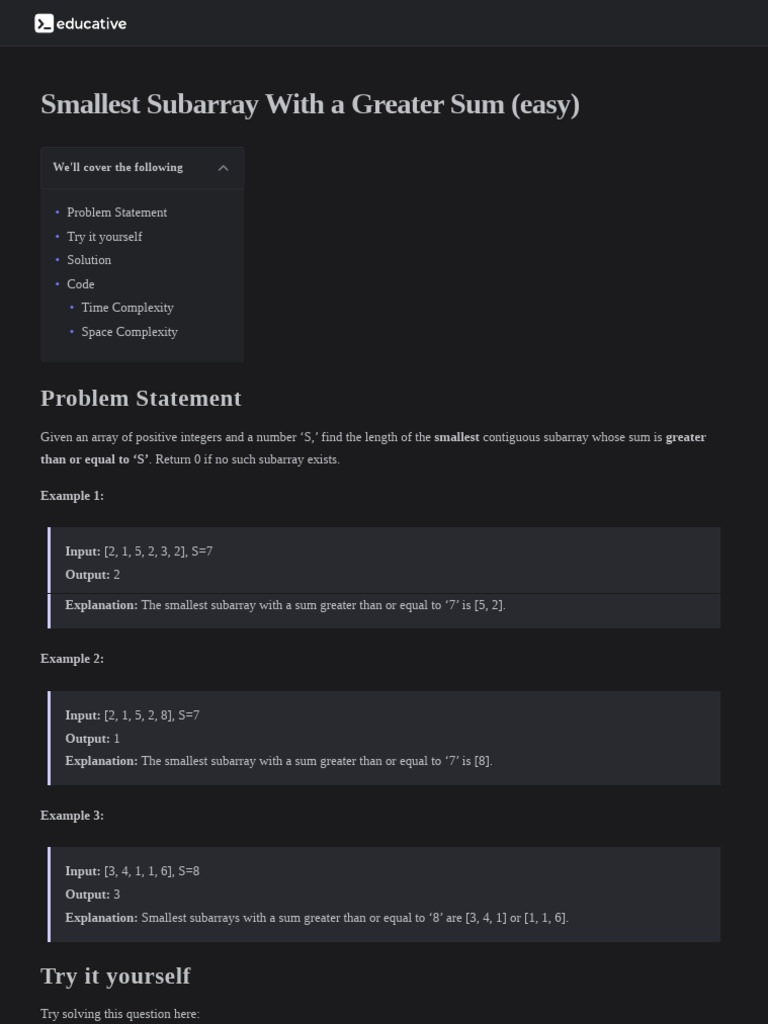Navigate to Space Complexity sub-item
The height and width of the screenshot is (1024, 768).
click(x=129, y=332)
